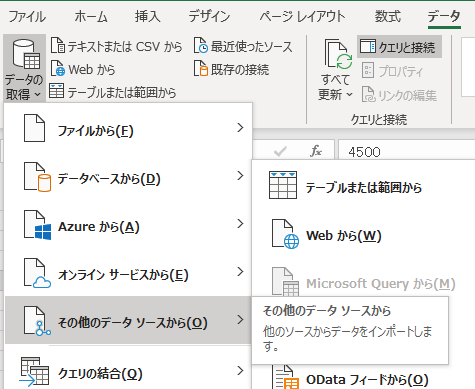Image resolution: width=475 pixels, height=389 pixels.
Task: Click the 既存の接続 icon
Action: point(201,69)
